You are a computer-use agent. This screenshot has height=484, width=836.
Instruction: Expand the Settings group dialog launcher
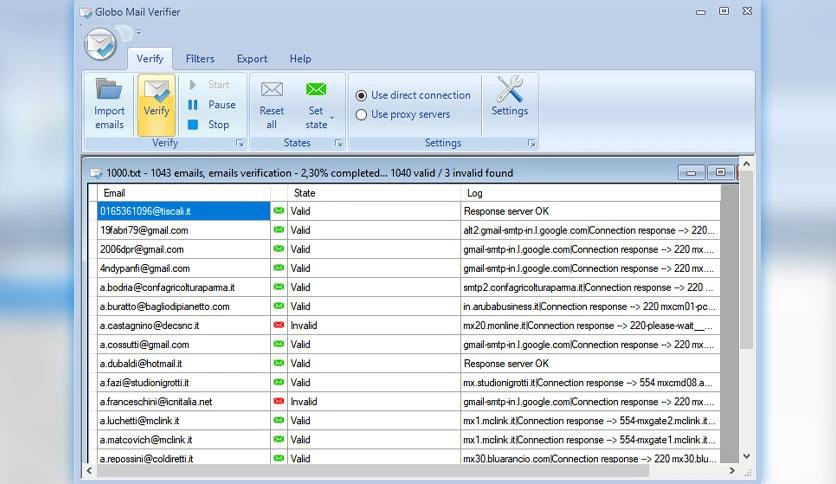(531, 143)
